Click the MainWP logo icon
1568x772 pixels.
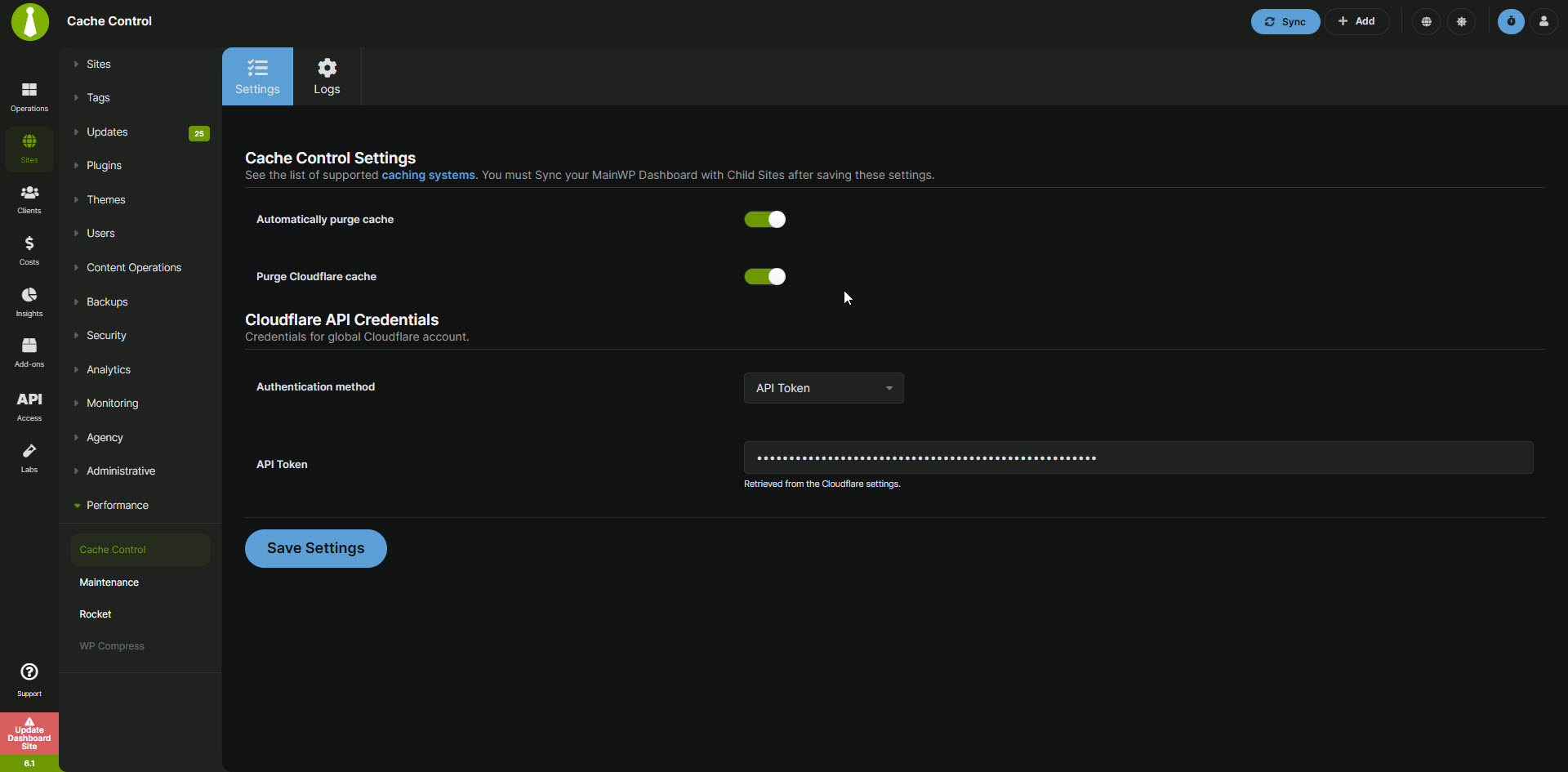click(x=30, y=22)
